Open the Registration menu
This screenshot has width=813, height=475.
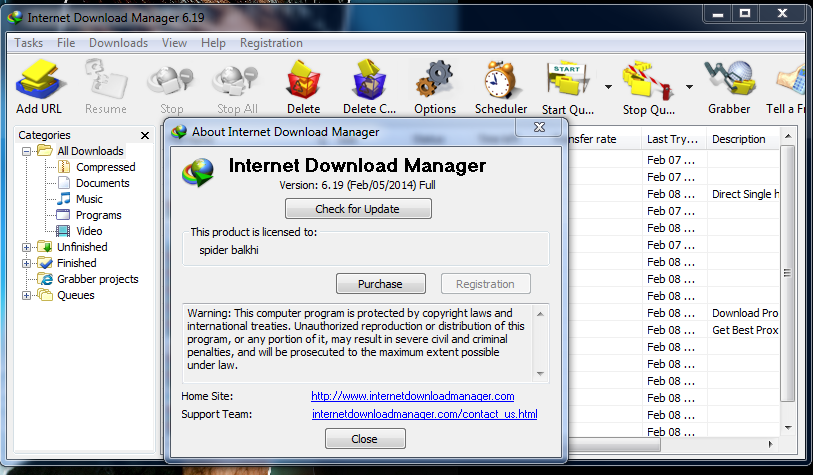click(271, 43)
